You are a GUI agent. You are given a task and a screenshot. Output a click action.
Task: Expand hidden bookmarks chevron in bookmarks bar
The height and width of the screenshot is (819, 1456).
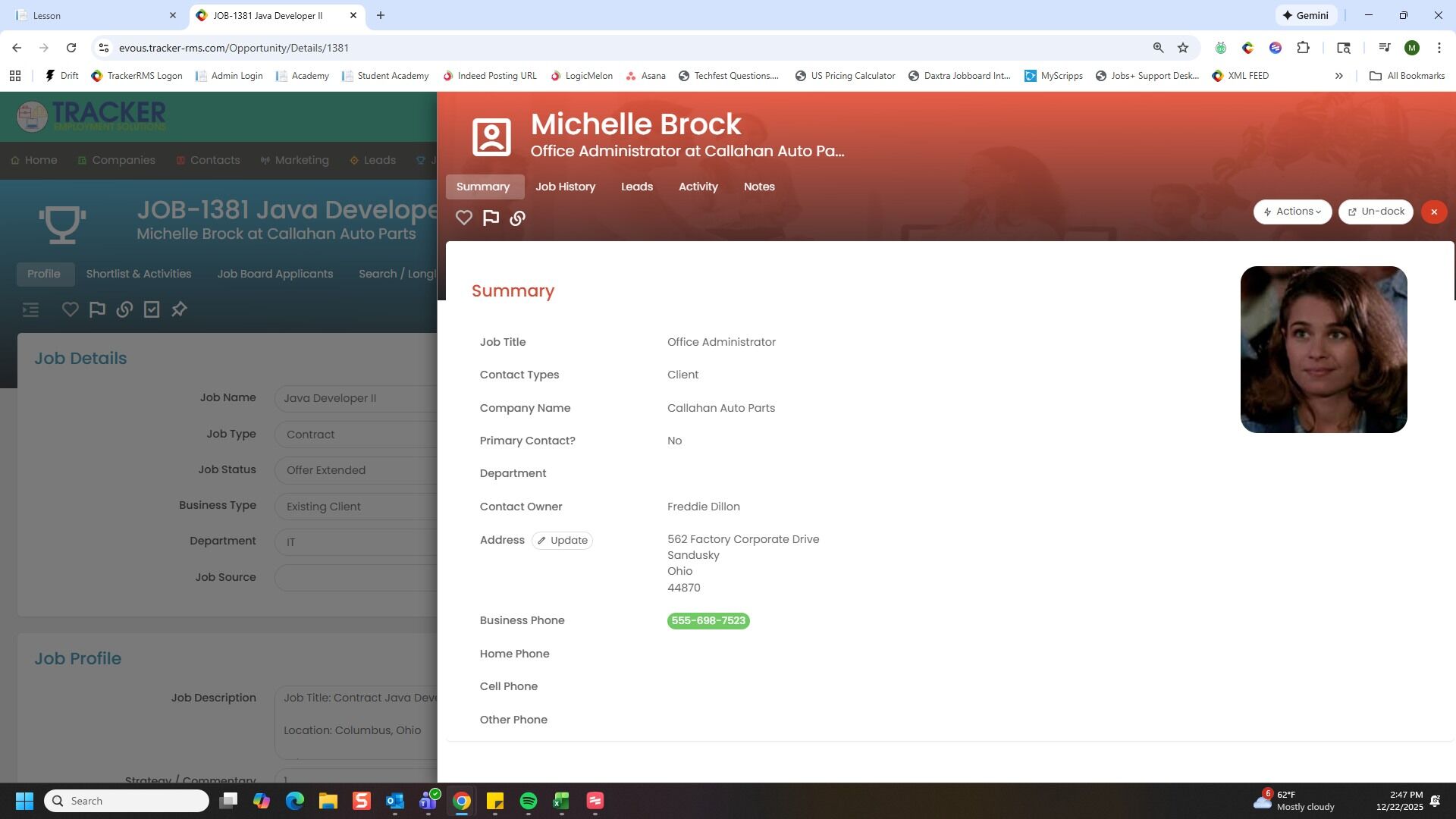coord(1338,76)
